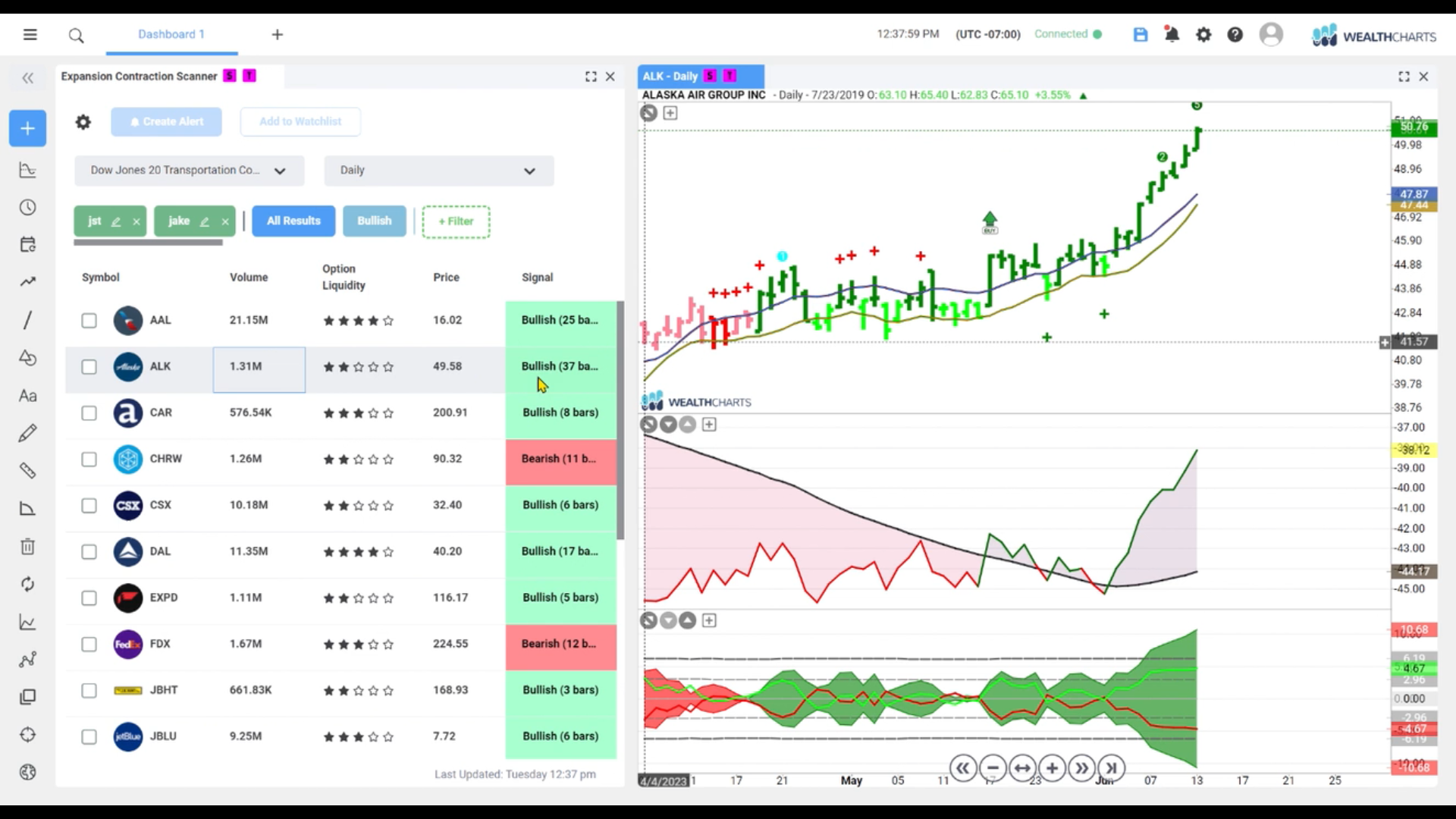Check the CHRW row checkbox
Image resolution: width=1456 pixels, height=819 pixels.
pyautogui.click(x=89, y=460)
